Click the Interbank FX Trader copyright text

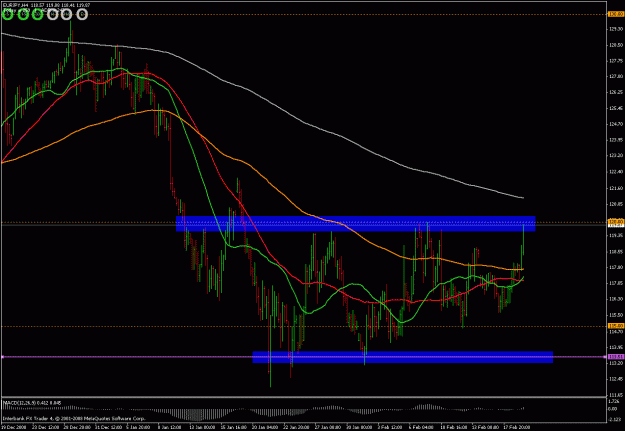point(74,419)
